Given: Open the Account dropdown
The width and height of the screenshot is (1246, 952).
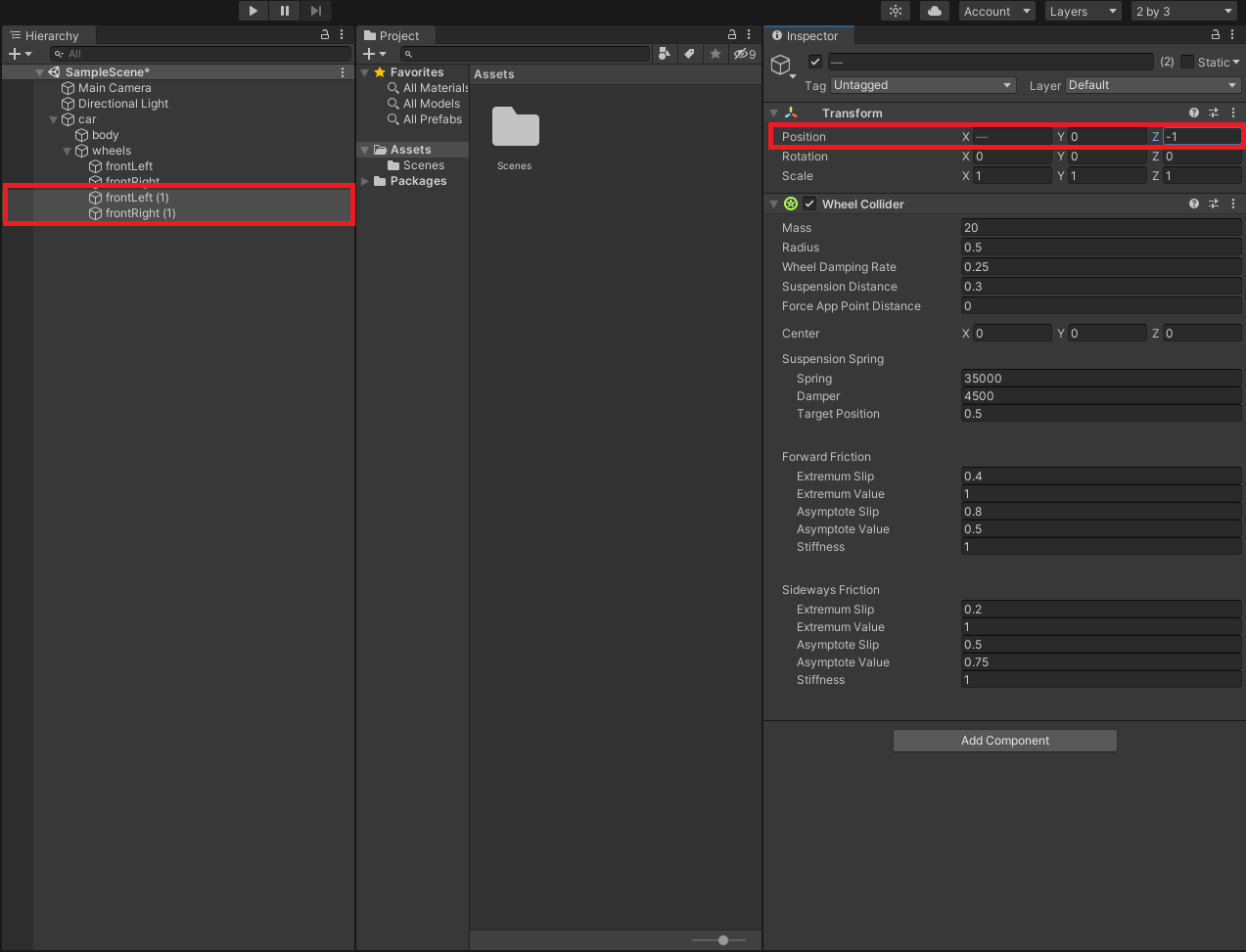Looking at the screenshot, I should pos(997,11).
